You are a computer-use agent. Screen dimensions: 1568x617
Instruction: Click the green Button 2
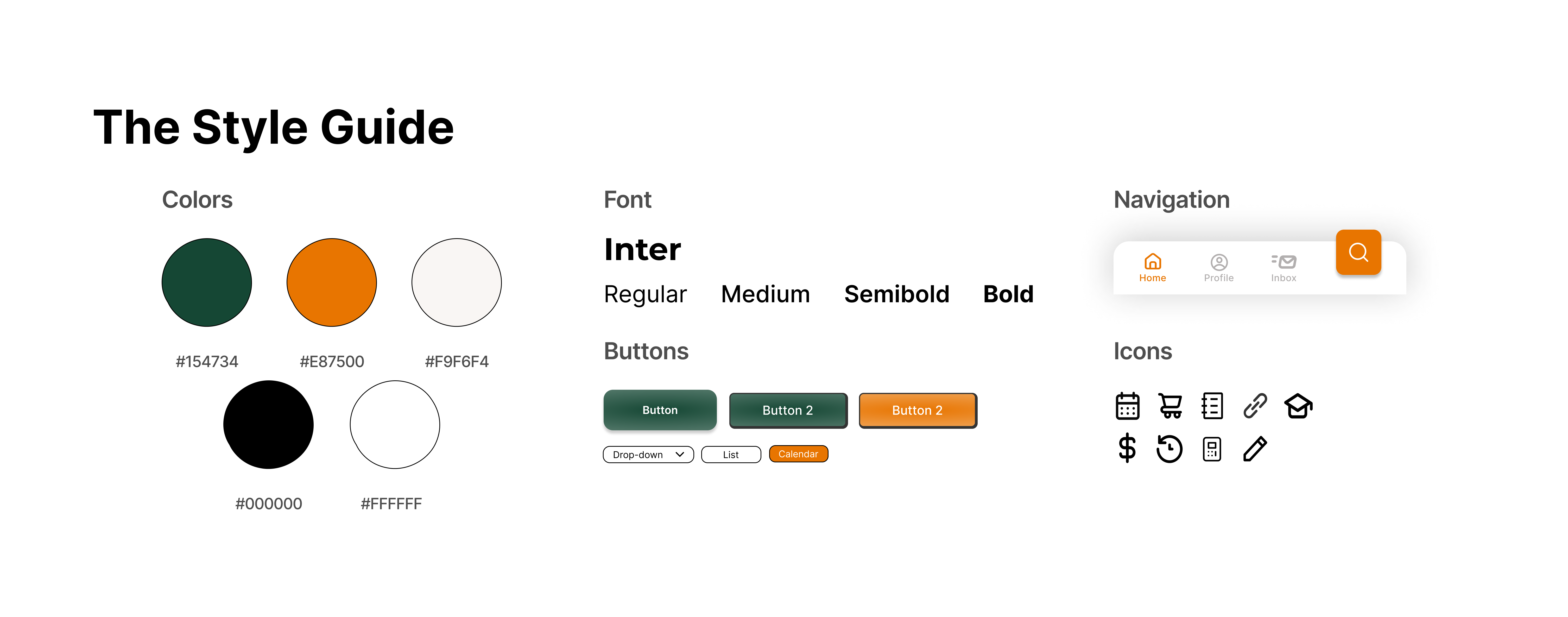(788, 411)
